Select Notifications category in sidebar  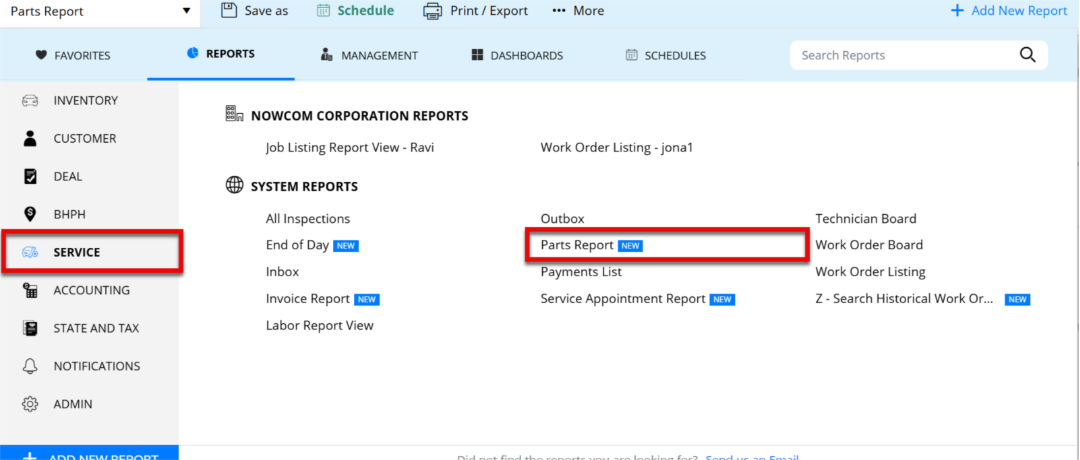(x=89, y=366)
